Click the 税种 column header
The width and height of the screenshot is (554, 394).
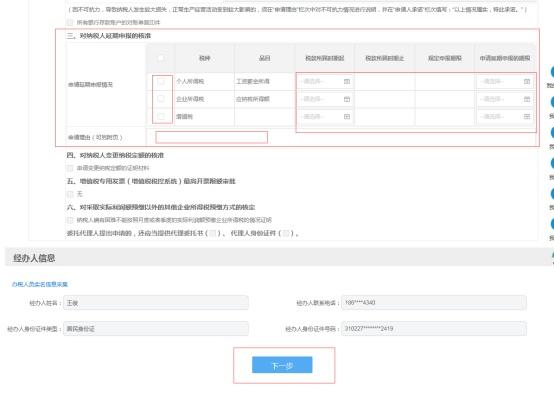205,58
